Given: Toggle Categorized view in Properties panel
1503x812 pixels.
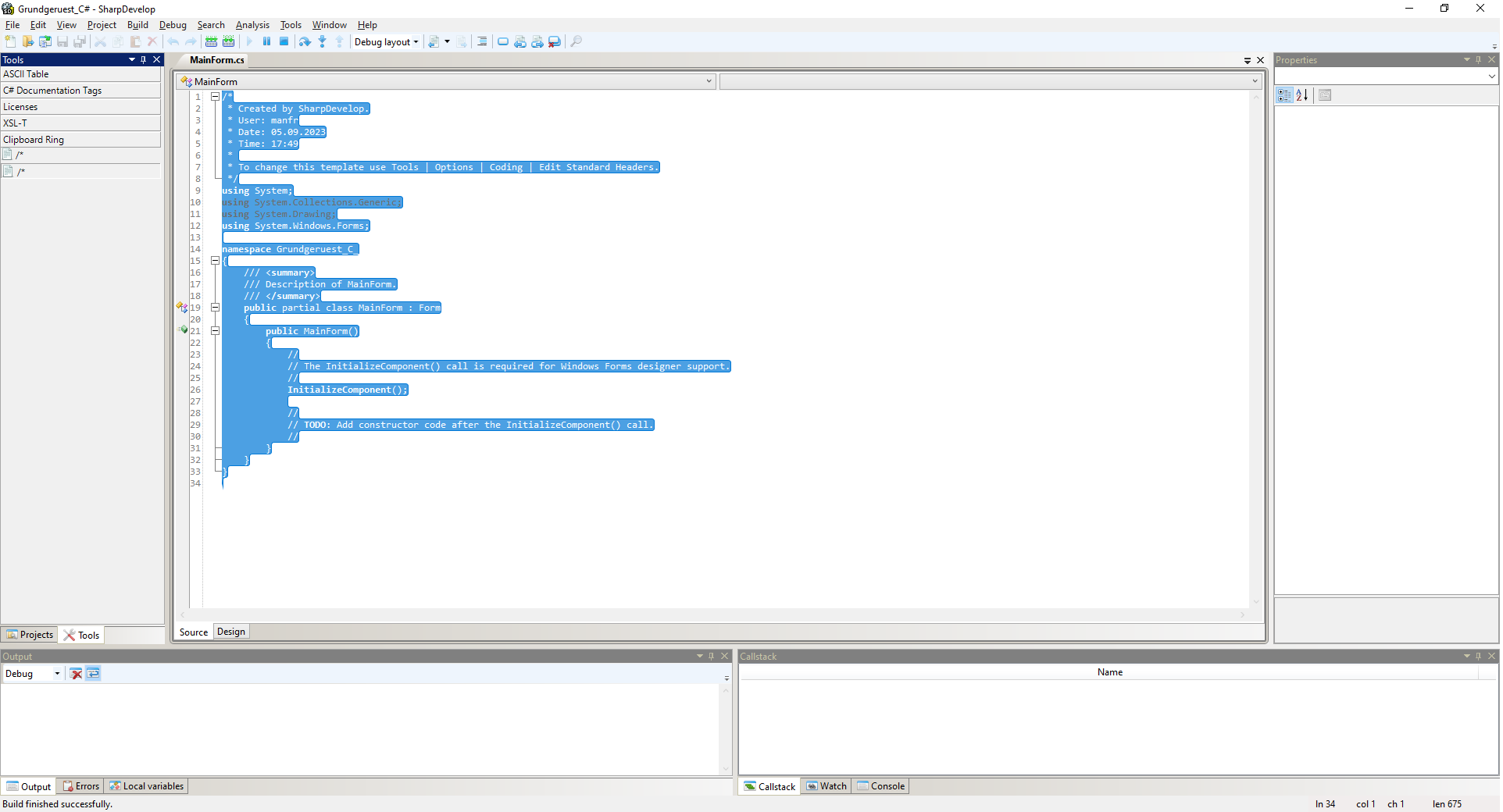Looking at the screenshot, I should [x=1284, y=95].
